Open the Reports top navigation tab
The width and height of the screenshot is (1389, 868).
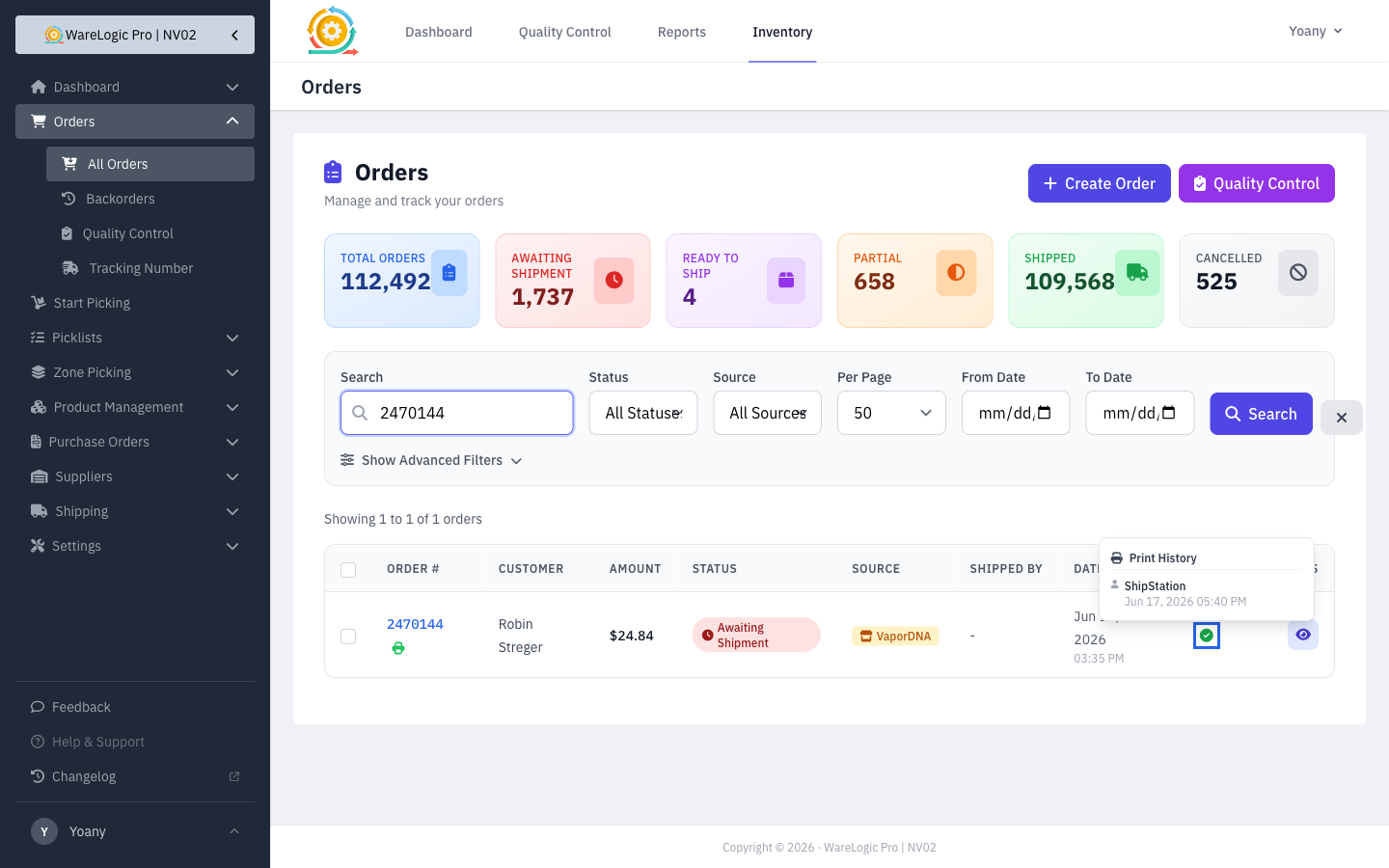coord(682,32)
